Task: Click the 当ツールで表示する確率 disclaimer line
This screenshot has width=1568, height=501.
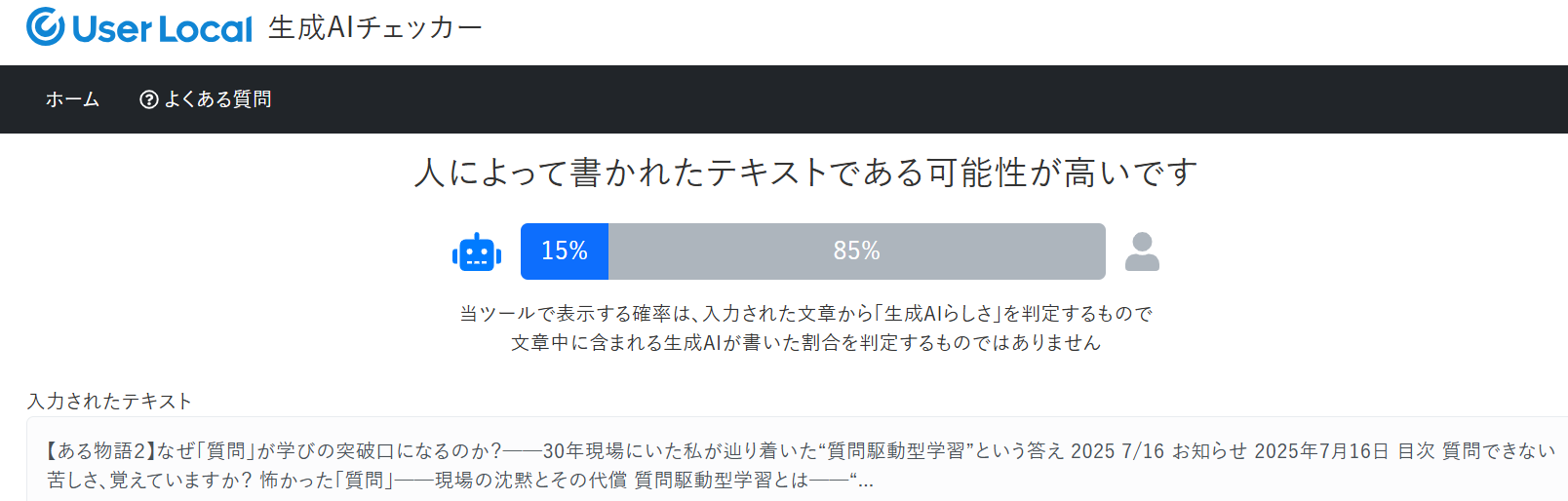Action: pos(806,314)
